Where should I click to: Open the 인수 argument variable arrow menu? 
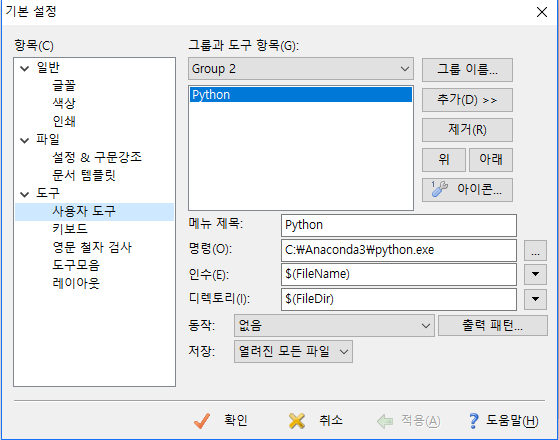tap(535, 274)
